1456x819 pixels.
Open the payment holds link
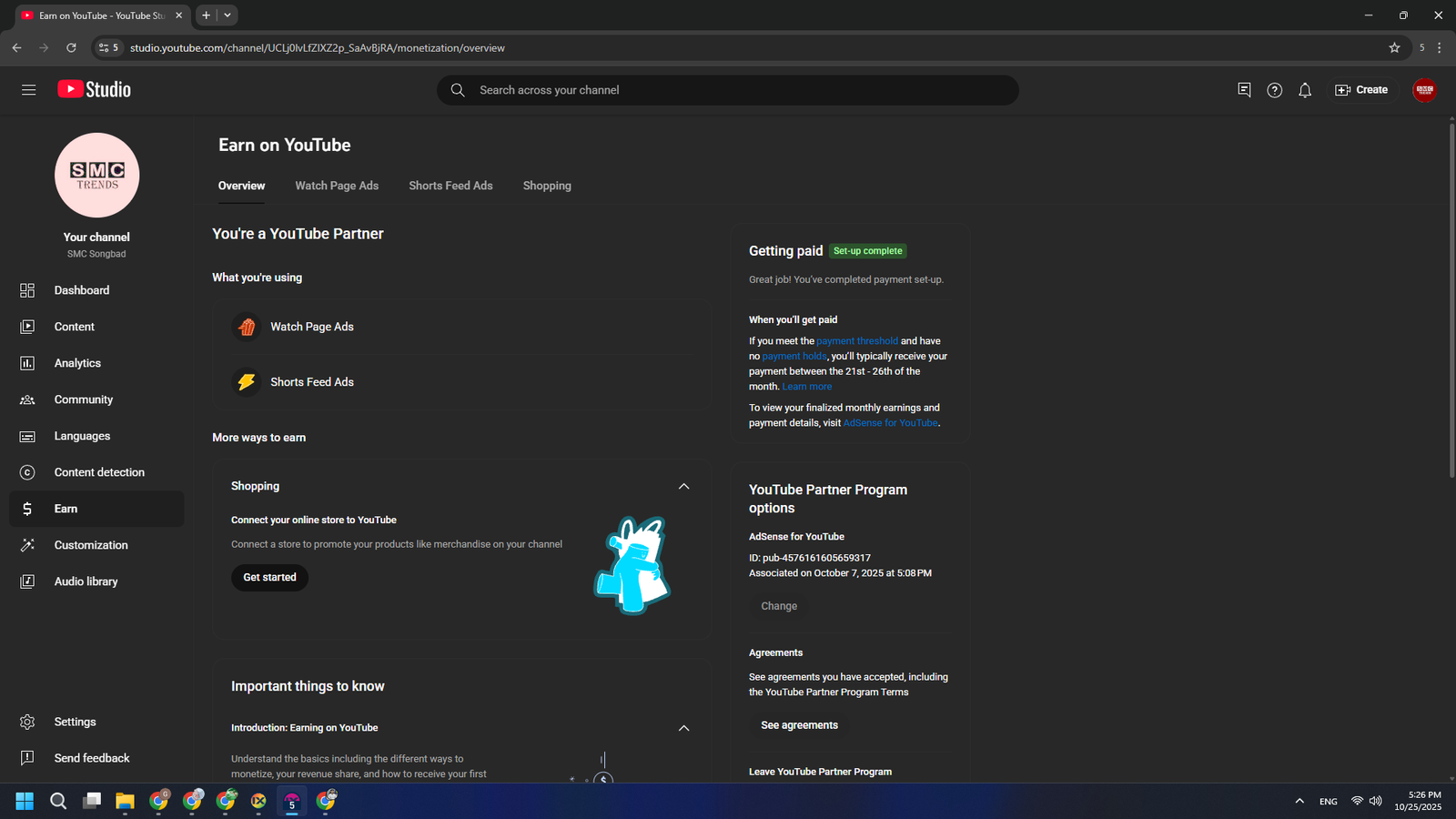click(794, 357)
